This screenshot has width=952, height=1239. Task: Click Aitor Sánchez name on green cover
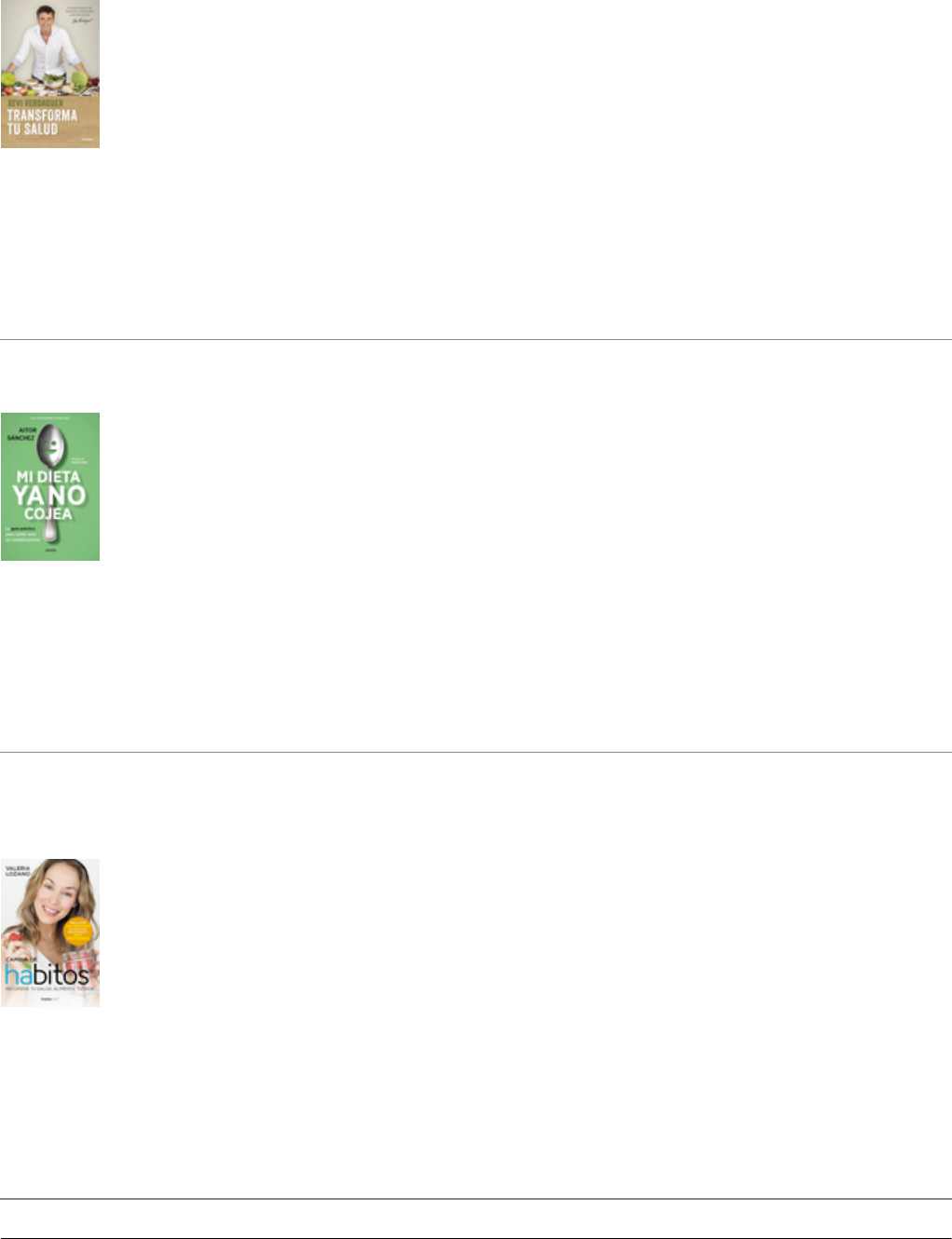(21, 434)
